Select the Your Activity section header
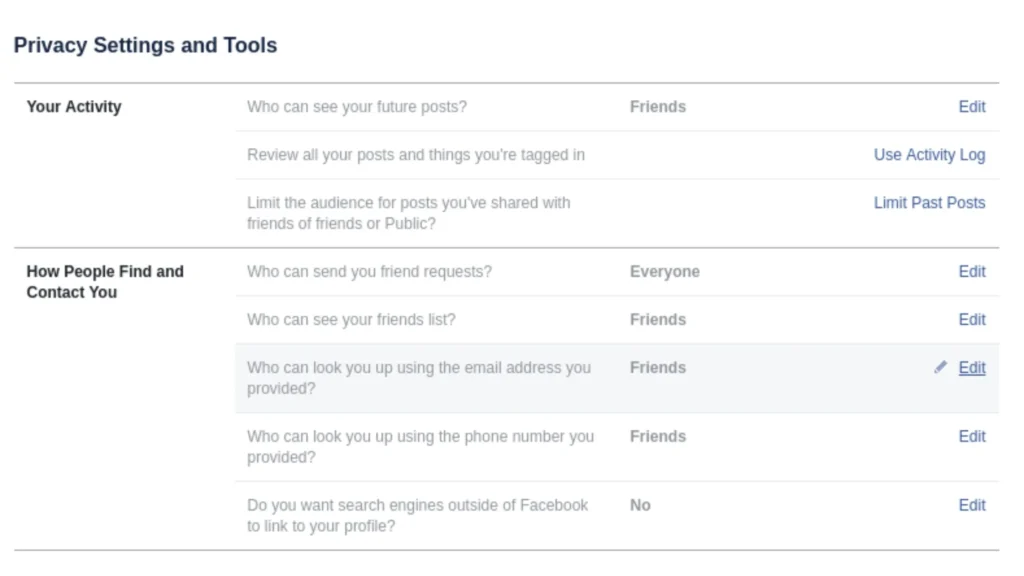 73,106
